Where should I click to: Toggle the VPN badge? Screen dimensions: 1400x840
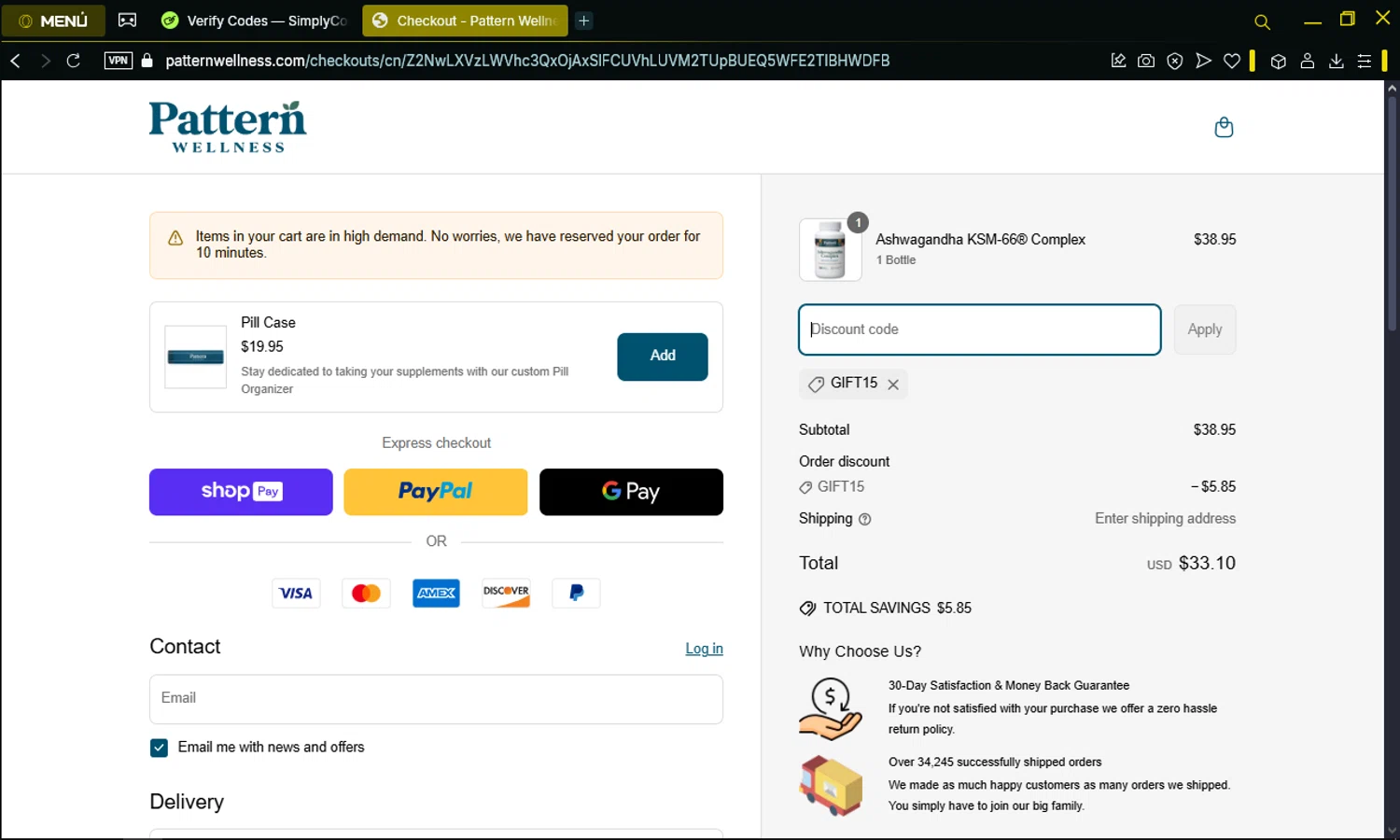(x=119, y=61)
